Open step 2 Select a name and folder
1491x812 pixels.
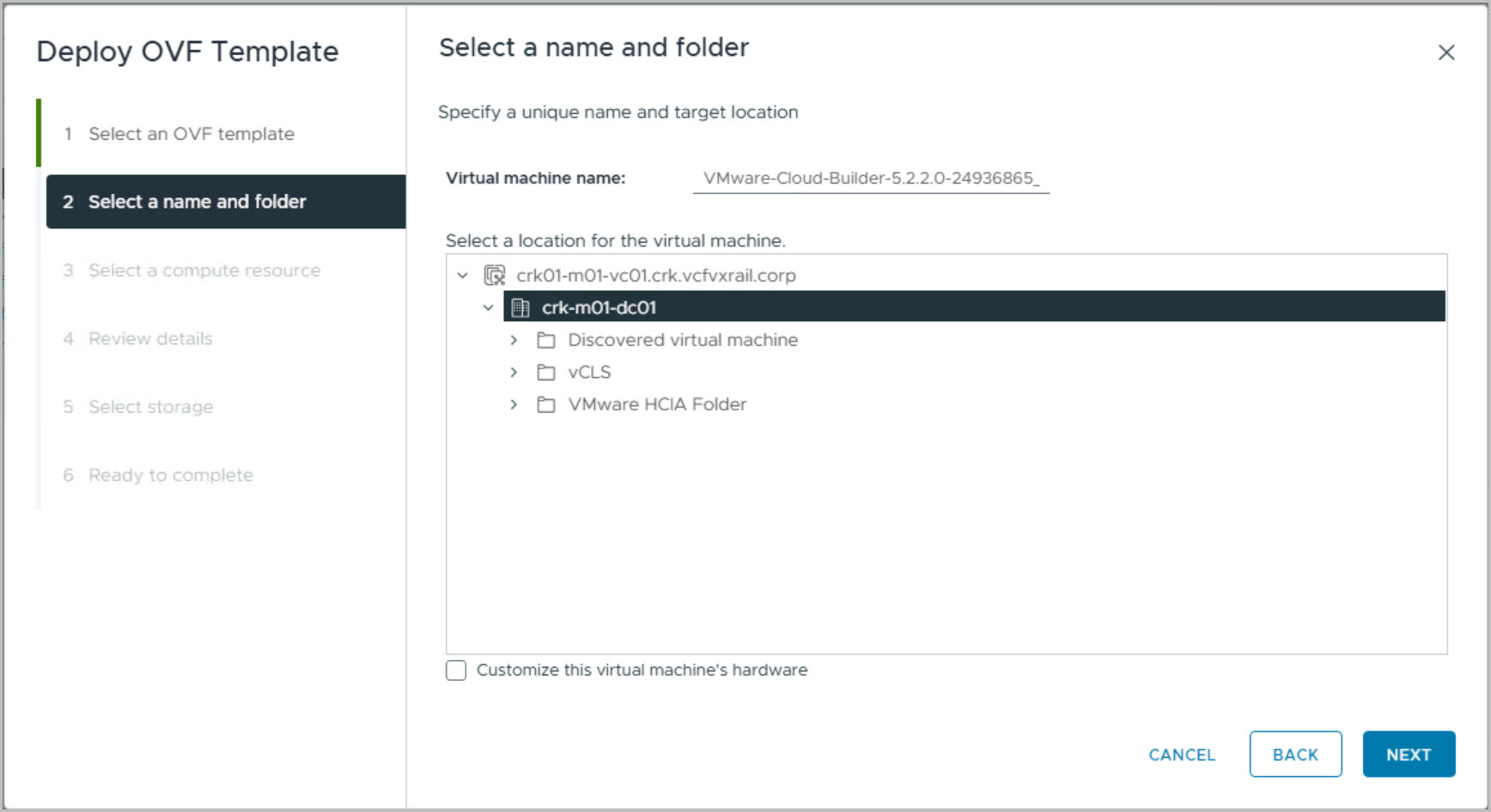[197, 202]
